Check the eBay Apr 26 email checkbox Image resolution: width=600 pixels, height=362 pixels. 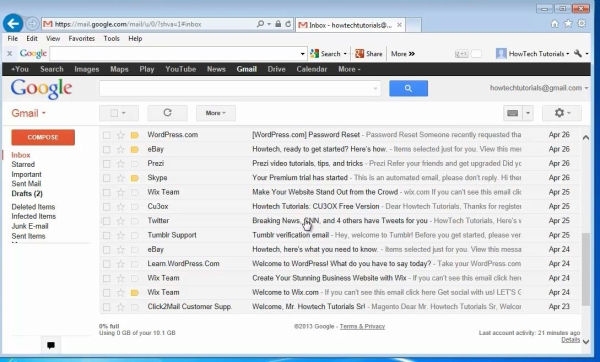[107, 149]
